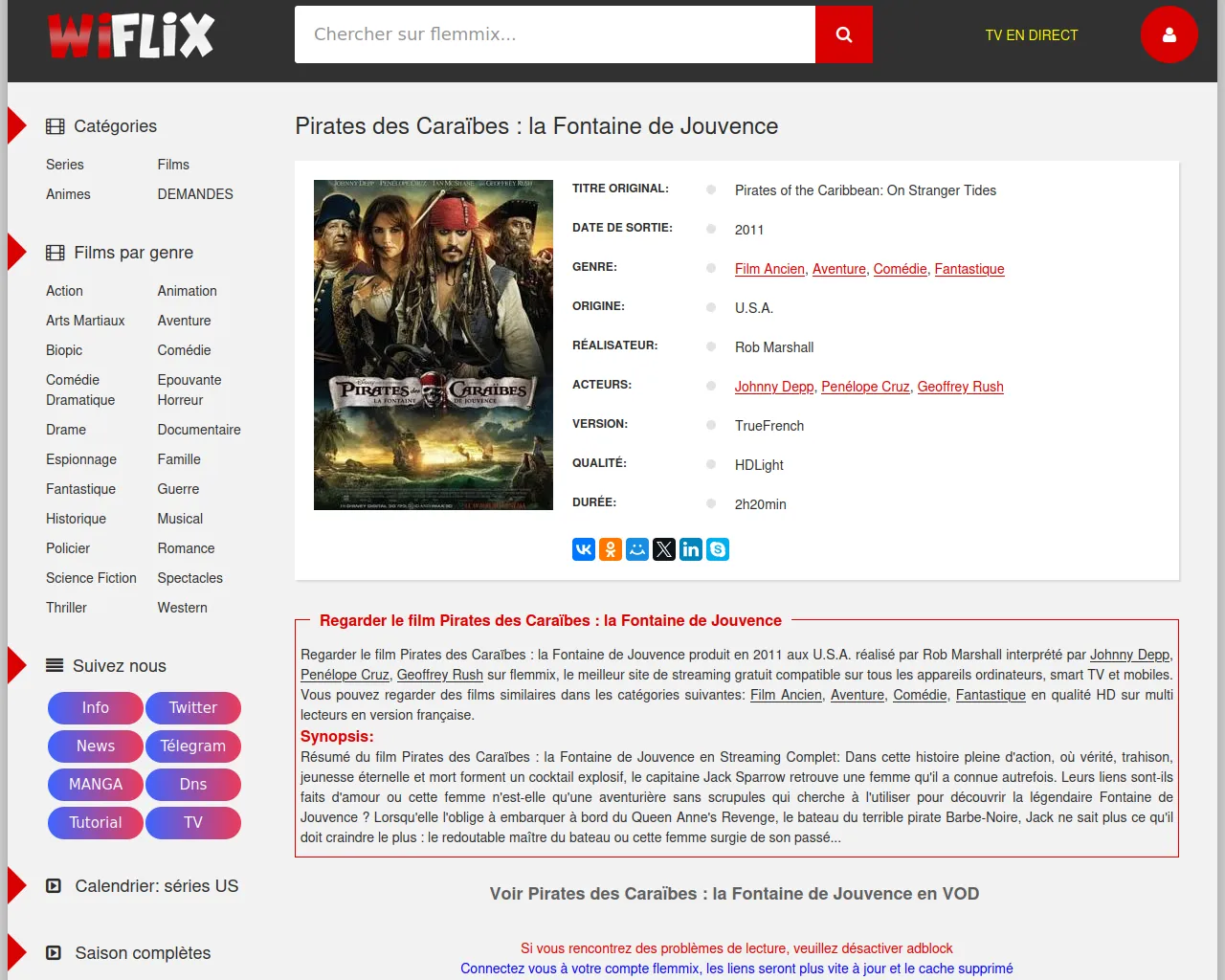Image resolution: width=1225 pixels, height=980 pixels.
Task: Open Fantastique in the GENRE row
Action: point(969,269)
